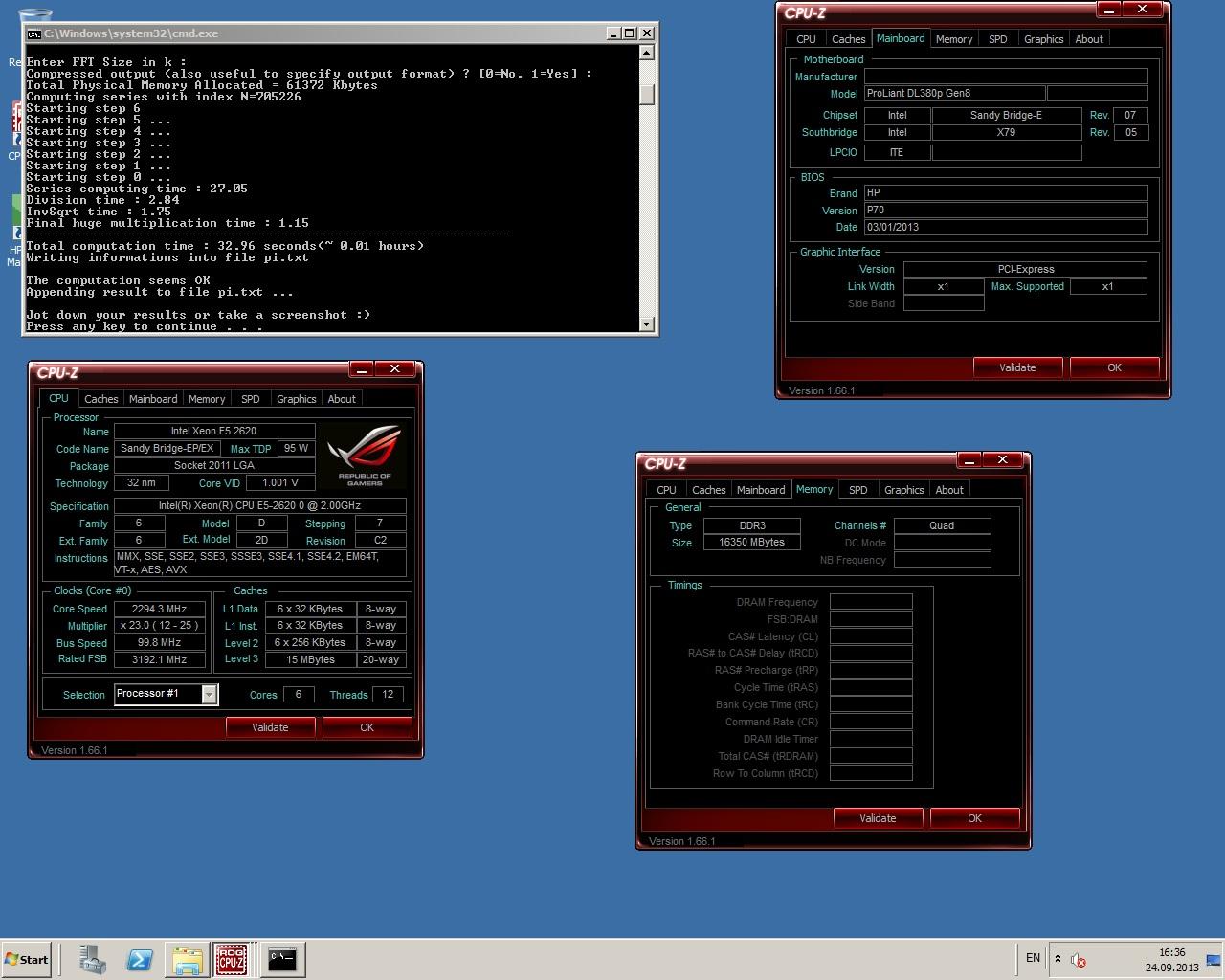Open Windows Explorer folder taskbar icon
This screenshot has height=980, width=1225.
(x=188, y=959)
